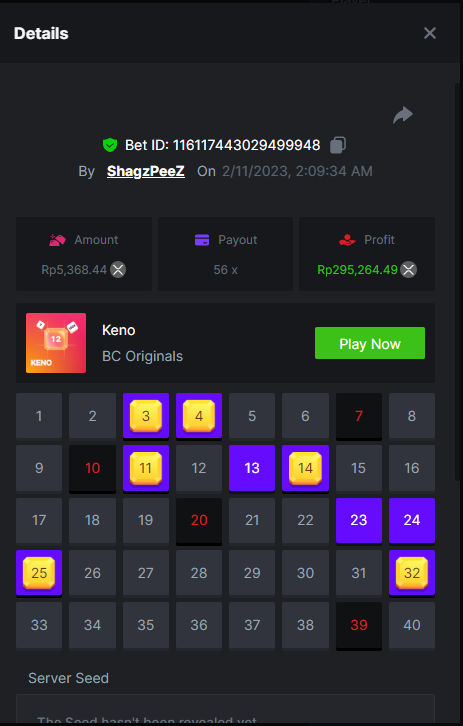Select the red missed tile 7

coord(359,416)
